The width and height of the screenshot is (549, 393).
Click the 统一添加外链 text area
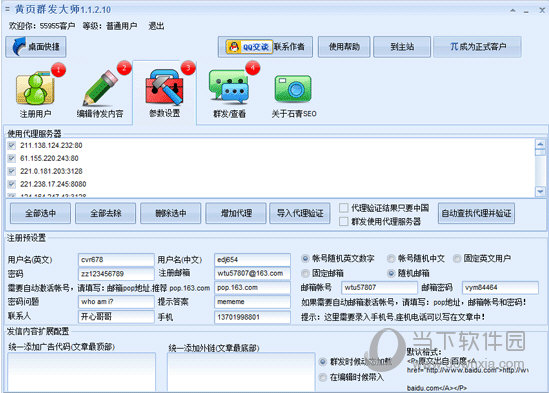(241, 372)
